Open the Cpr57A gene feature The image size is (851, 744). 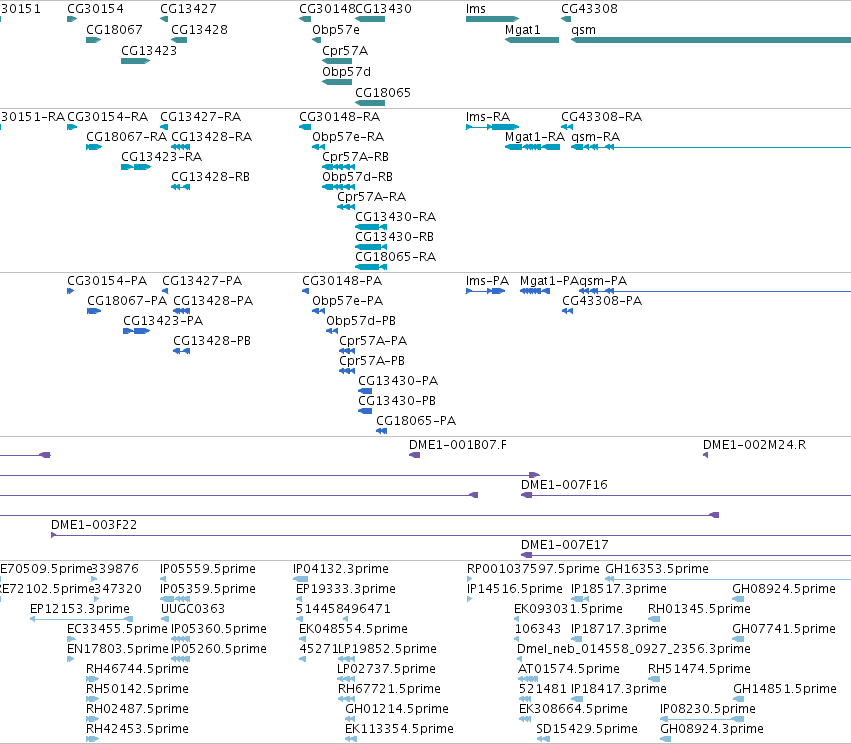coord(337,61)
